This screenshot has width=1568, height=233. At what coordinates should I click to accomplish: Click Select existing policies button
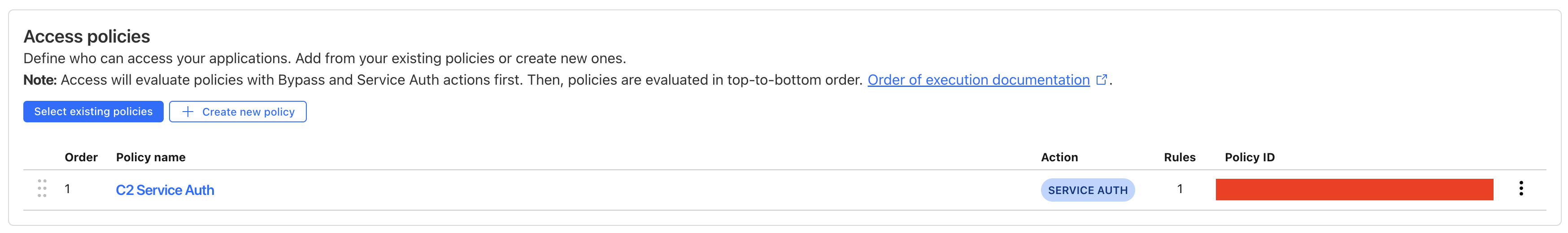[93, 111]
